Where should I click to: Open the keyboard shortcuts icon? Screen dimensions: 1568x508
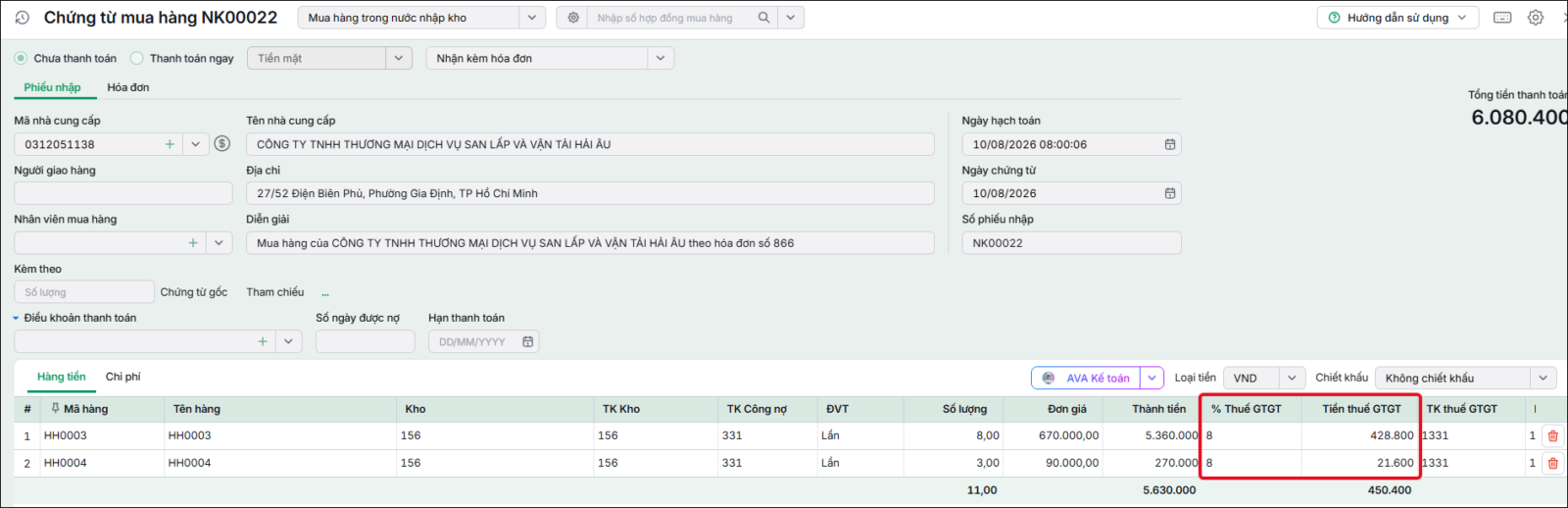[1502, 18]
